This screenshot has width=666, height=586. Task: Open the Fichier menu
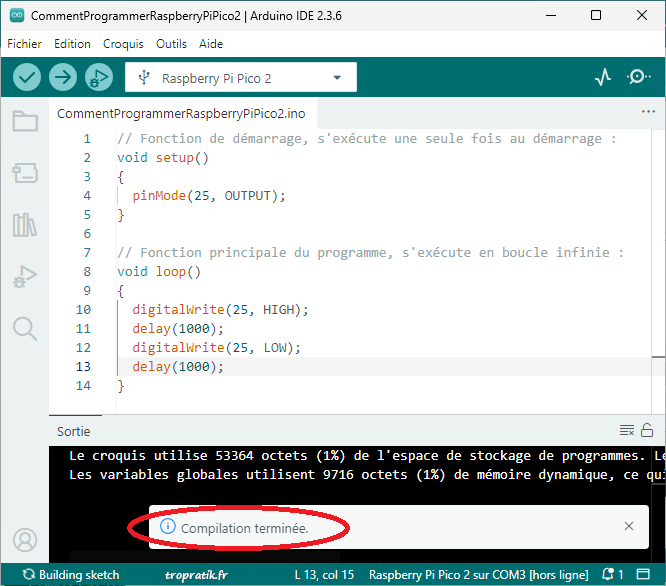[x=24, y=44]
